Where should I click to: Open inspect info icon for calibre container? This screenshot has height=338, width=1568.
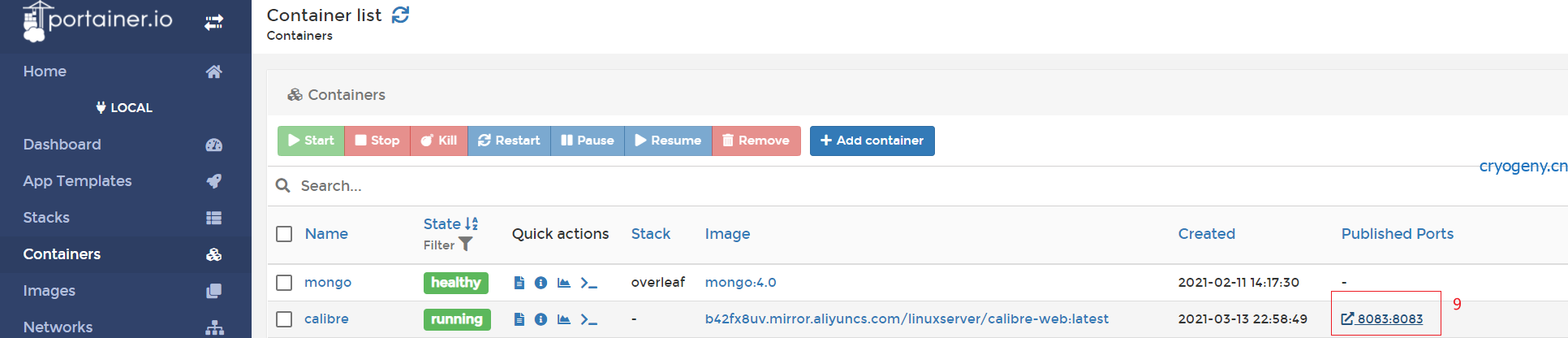point(541,319)
